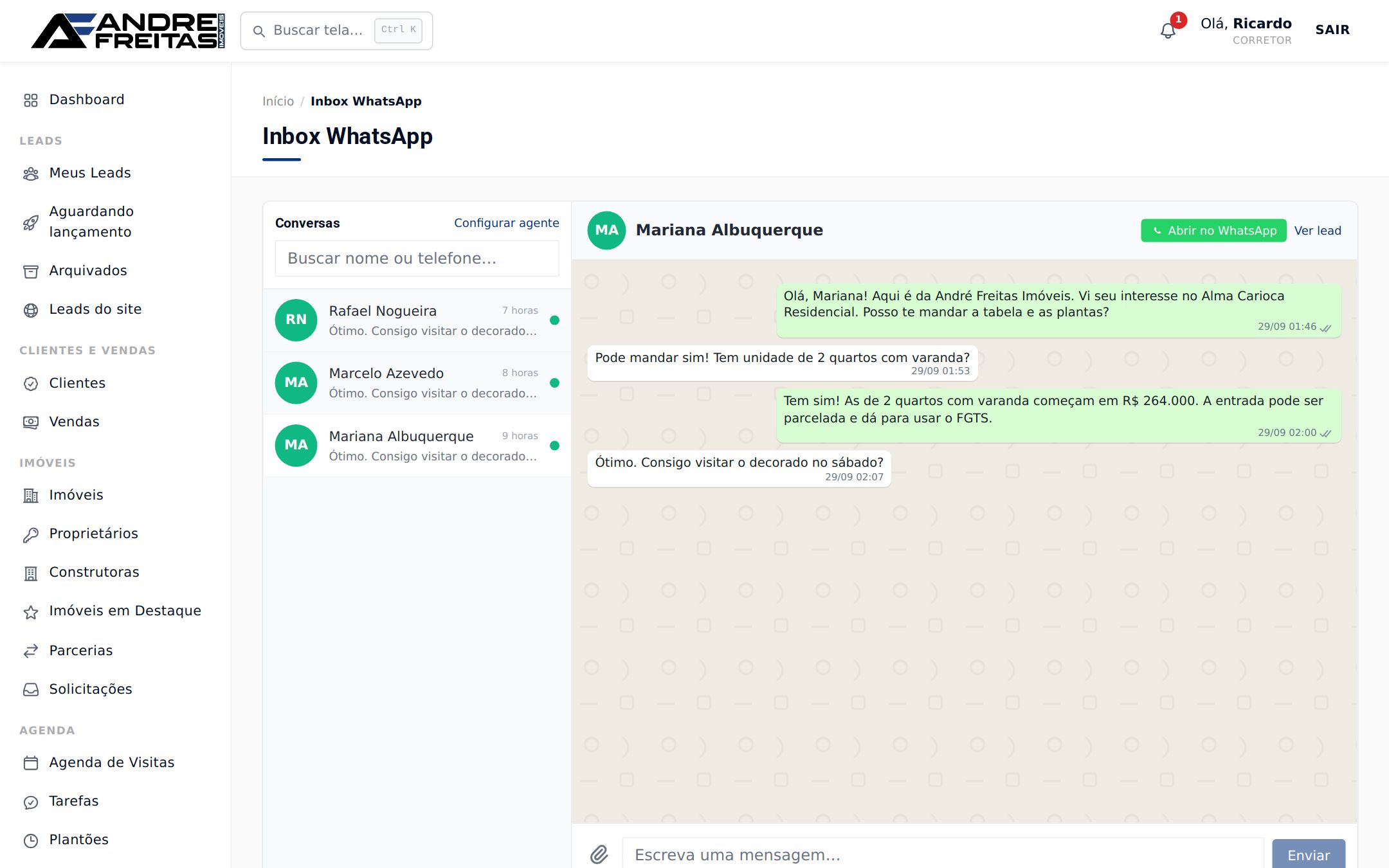1389x868 pixels.
Task: Click the Configurar agente link
Action: click(506, 222)
